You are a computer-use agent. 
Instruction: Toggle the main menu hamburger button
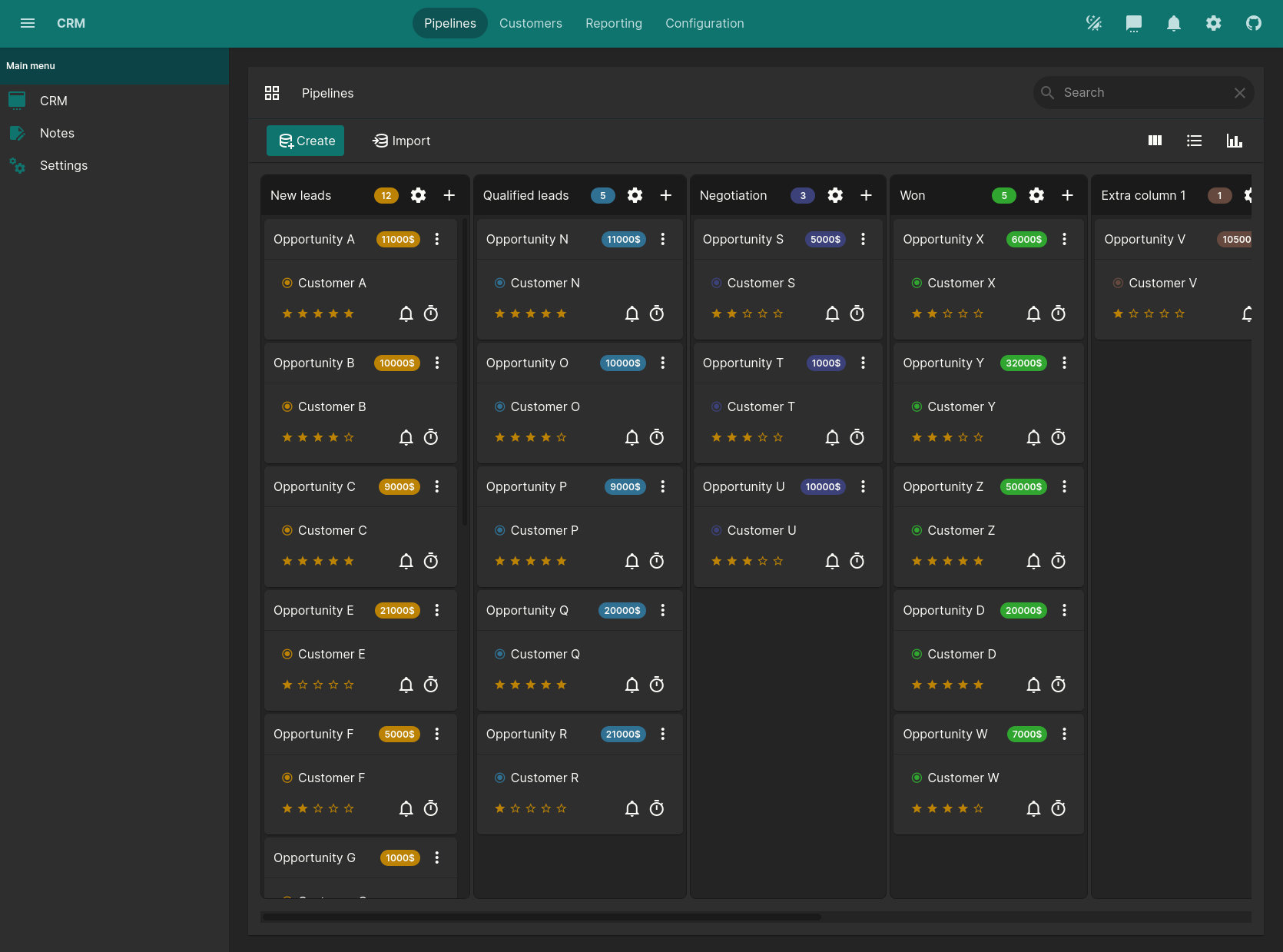[x=28, y=23]
